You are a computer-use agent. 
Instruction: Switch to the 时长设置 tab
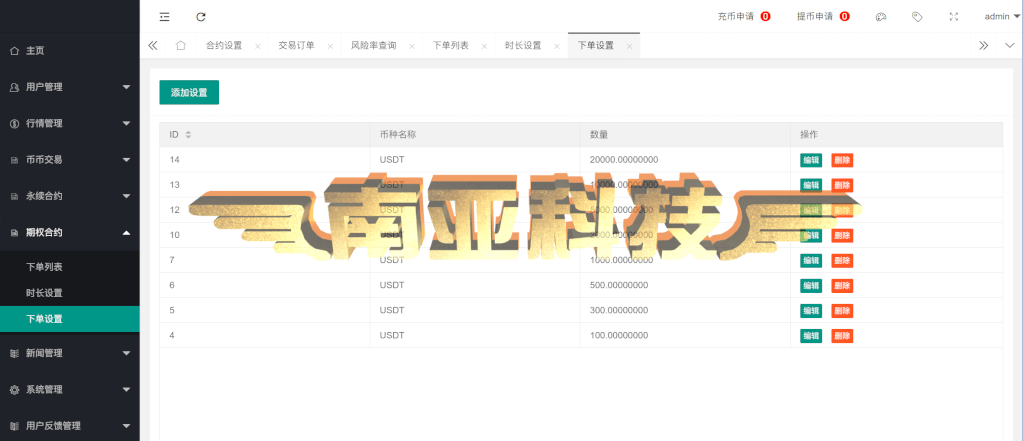tap(523, 46)
